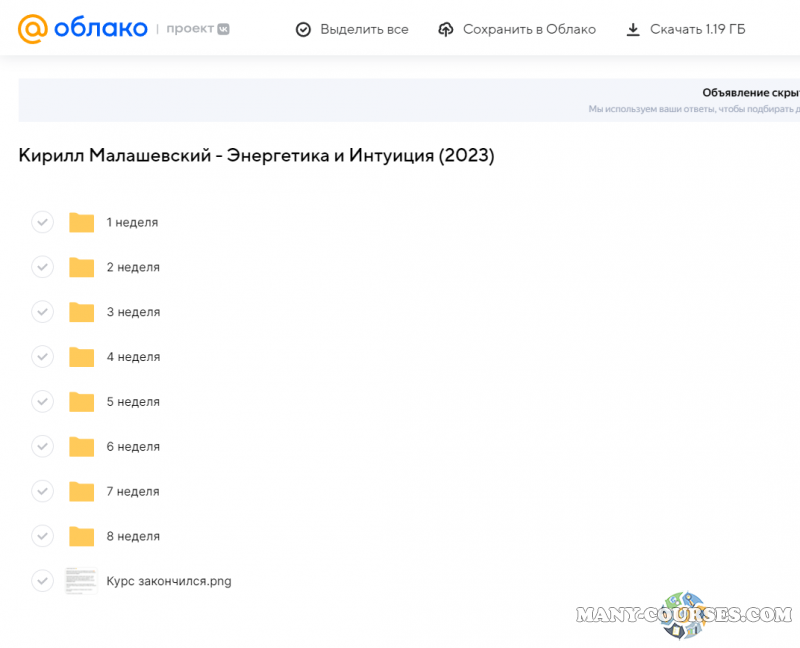
Task: Open the Курс закончился.png file thumbnail
Action: (x=80, y=581)
